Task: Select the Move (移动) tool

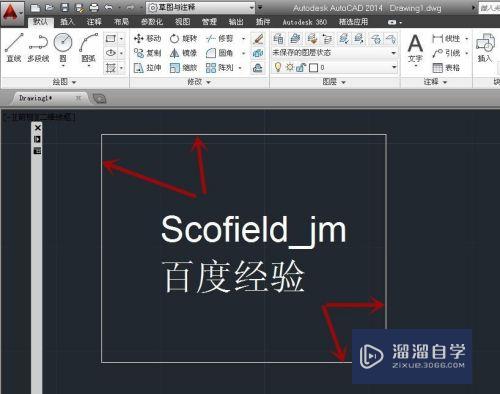Action: (x=147, y=39)
